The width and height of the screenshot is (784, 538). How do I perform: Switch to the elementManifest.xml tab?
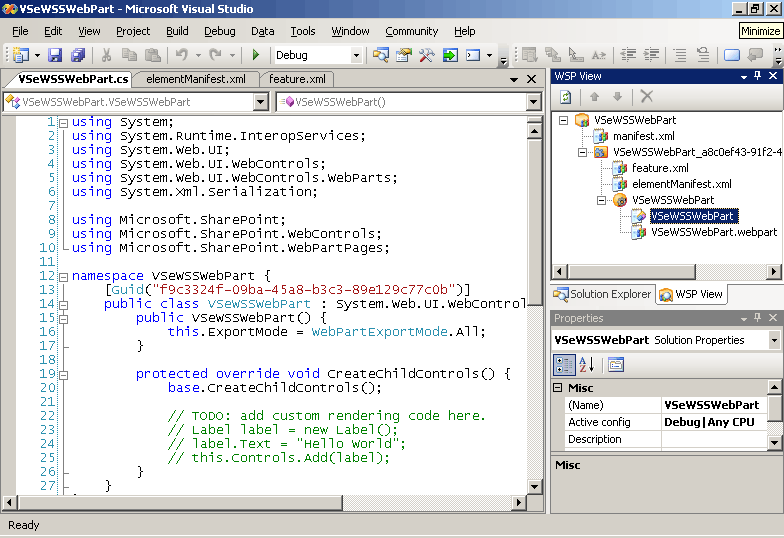pyautogui.click(x=196, y=79)
